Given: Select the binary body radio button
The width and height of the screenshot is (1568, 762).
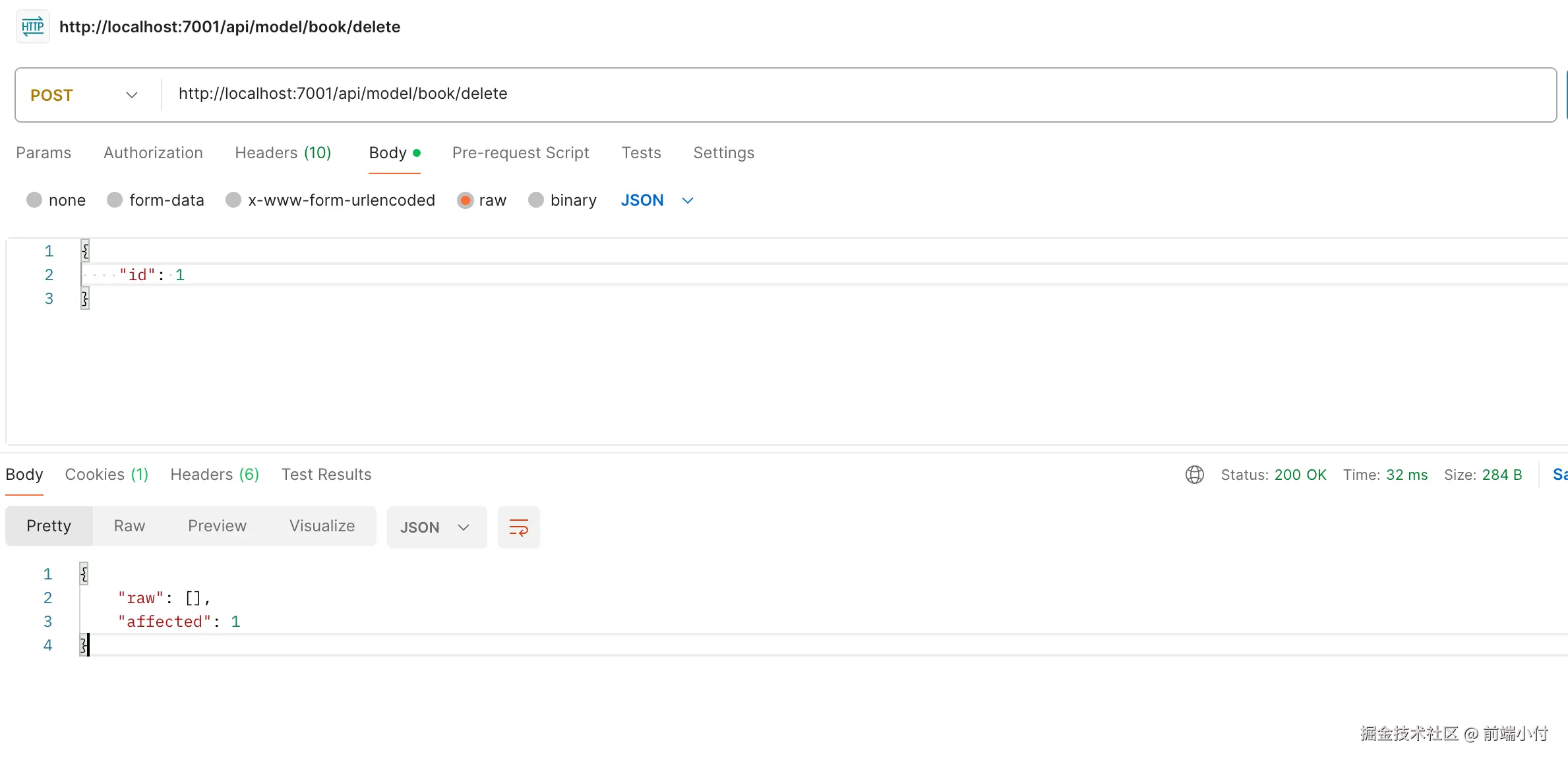Looking at the screenshot, I should 536,200.
